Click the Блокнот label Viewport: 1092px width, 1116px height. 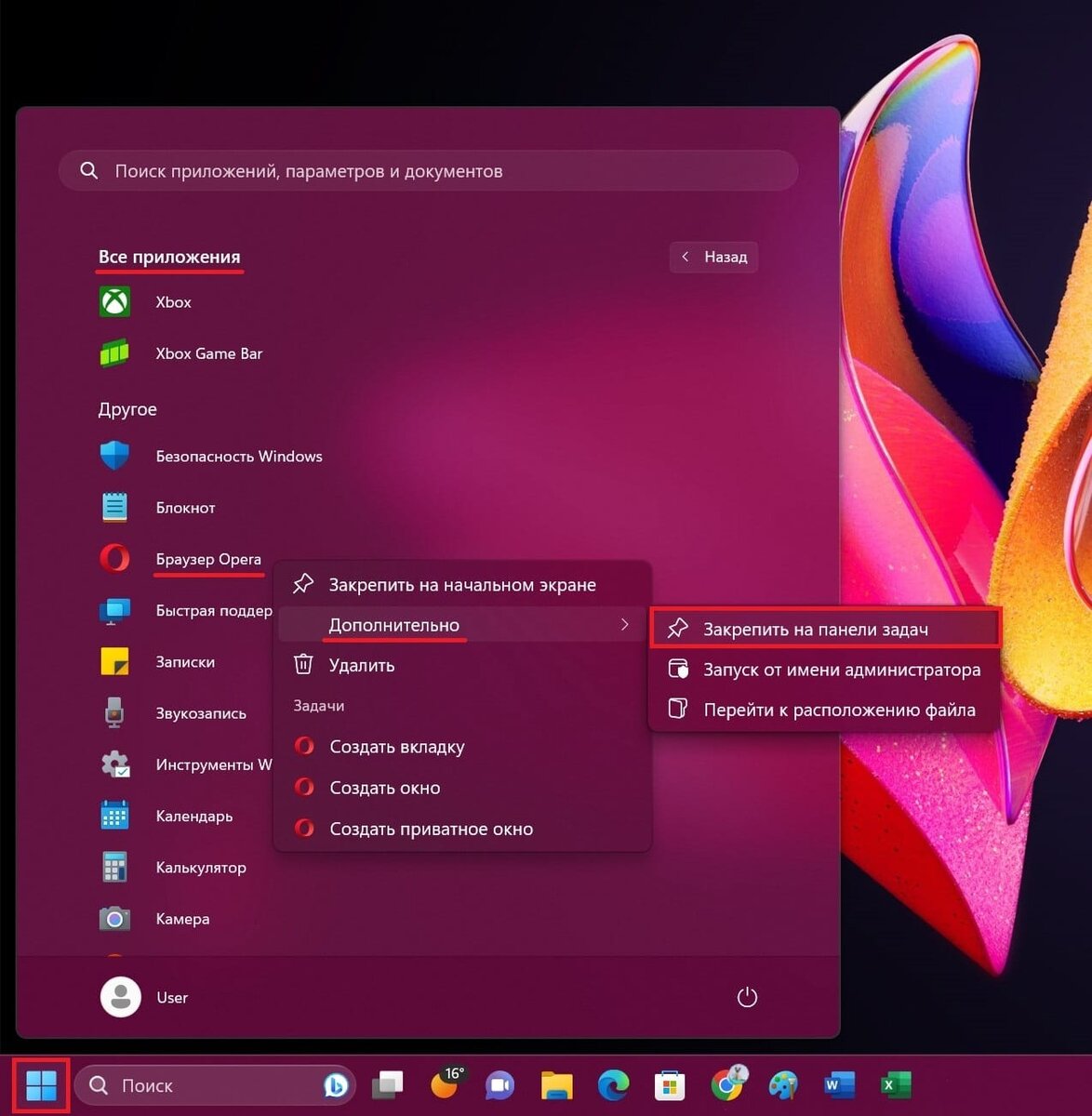tap(185, 508)
